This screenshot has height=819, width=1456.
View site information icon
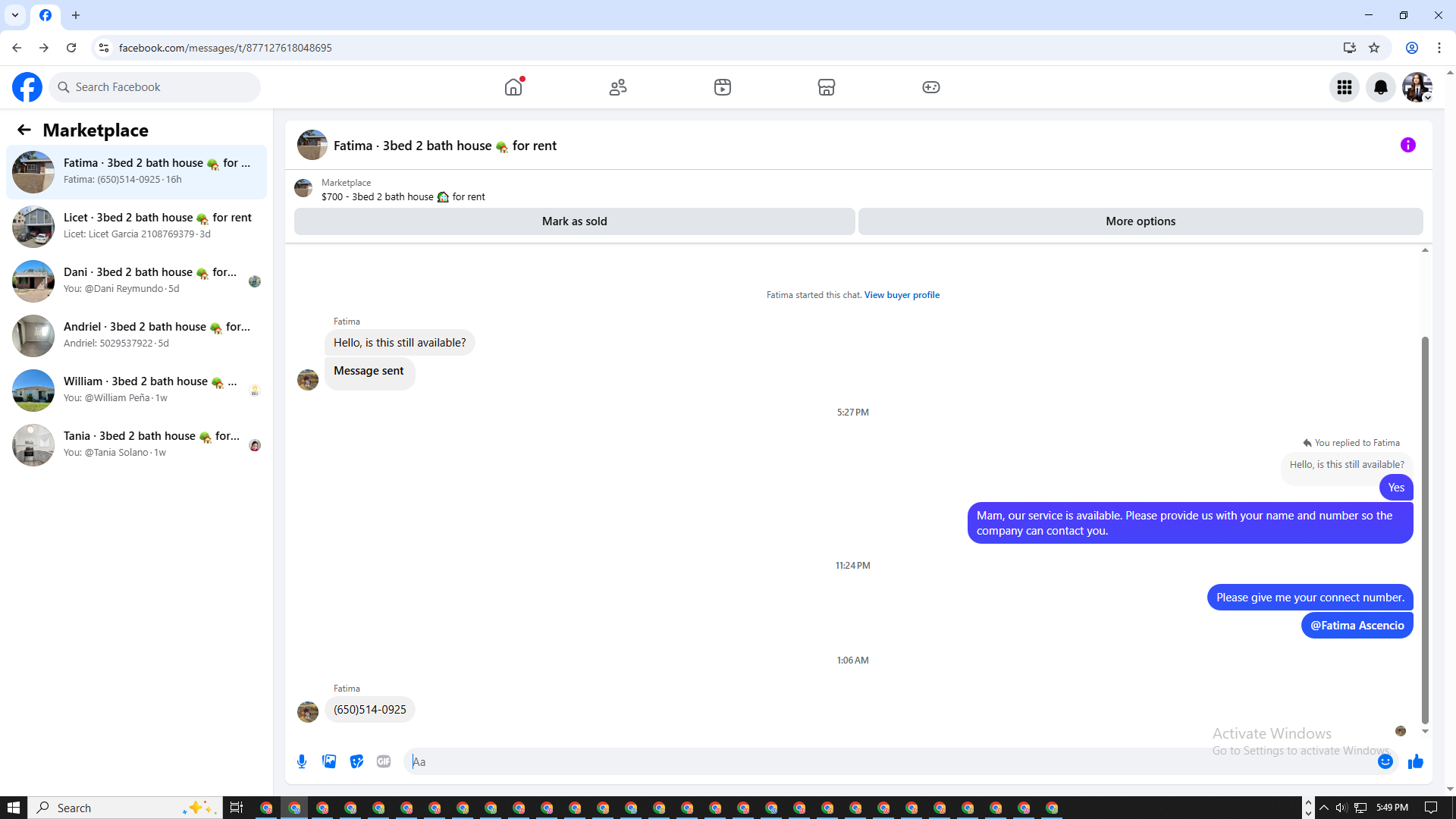tap(104, 48)
